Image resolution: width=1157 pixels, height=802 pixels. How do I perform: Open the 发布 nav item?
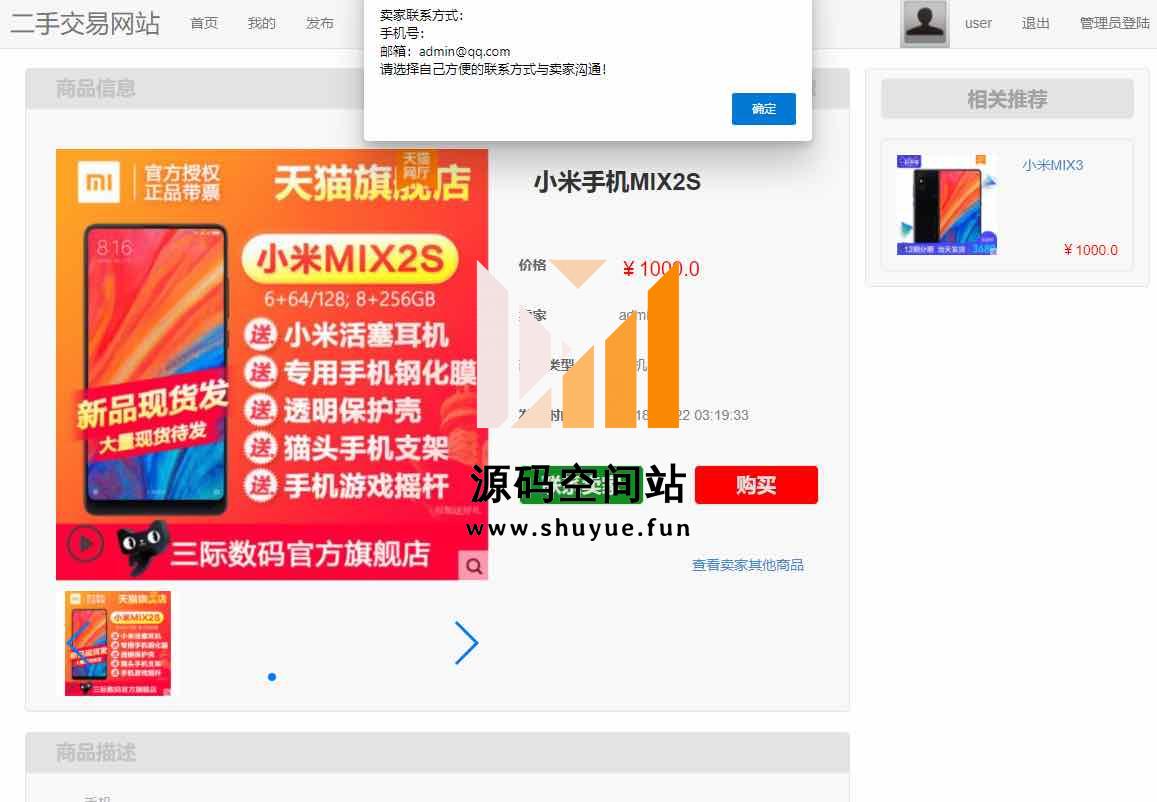320,24
